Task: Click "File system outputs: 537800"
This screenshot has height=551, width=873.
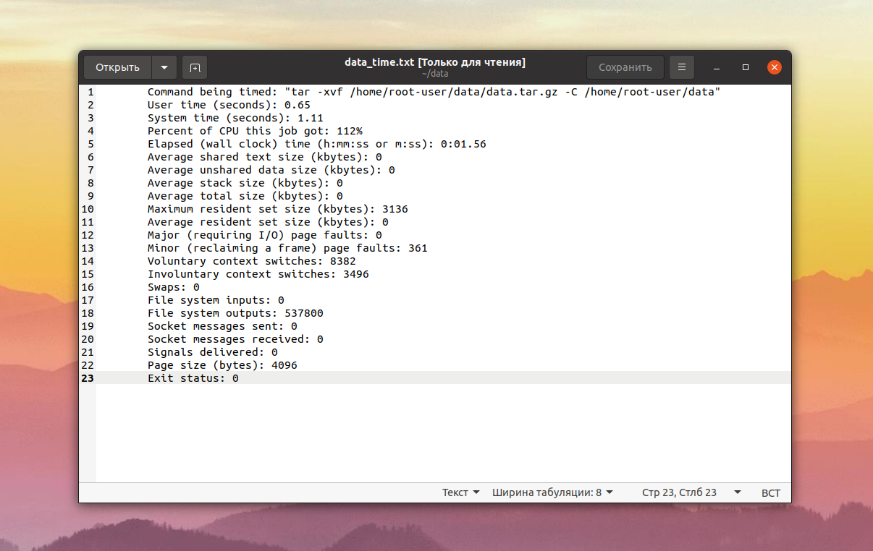Action: (x=235, y=313)
